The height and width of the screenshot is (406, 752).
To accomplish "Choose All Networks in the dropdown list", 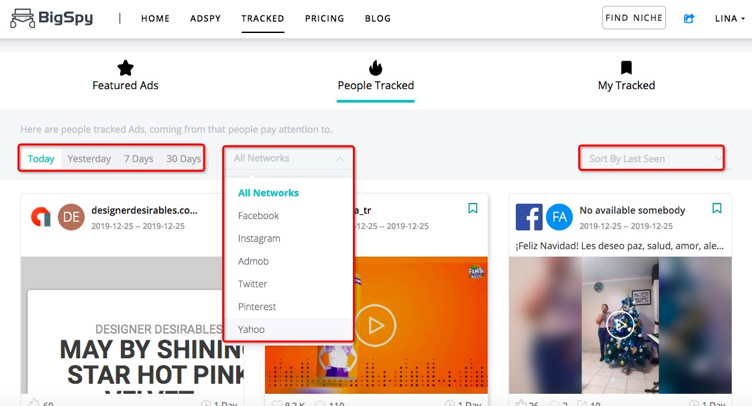I will pos(268,193).
